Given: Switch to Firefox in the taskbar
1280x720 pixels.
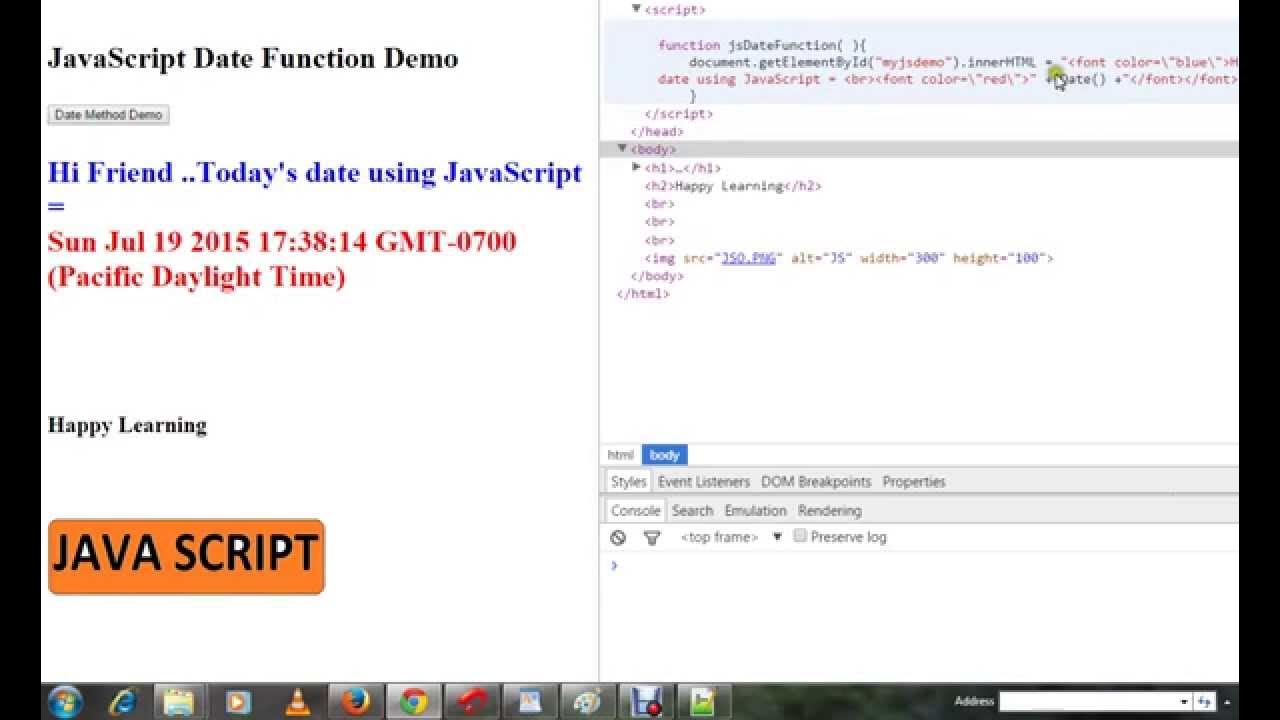Looking at the screenshot, I should (x=355, y=702).
